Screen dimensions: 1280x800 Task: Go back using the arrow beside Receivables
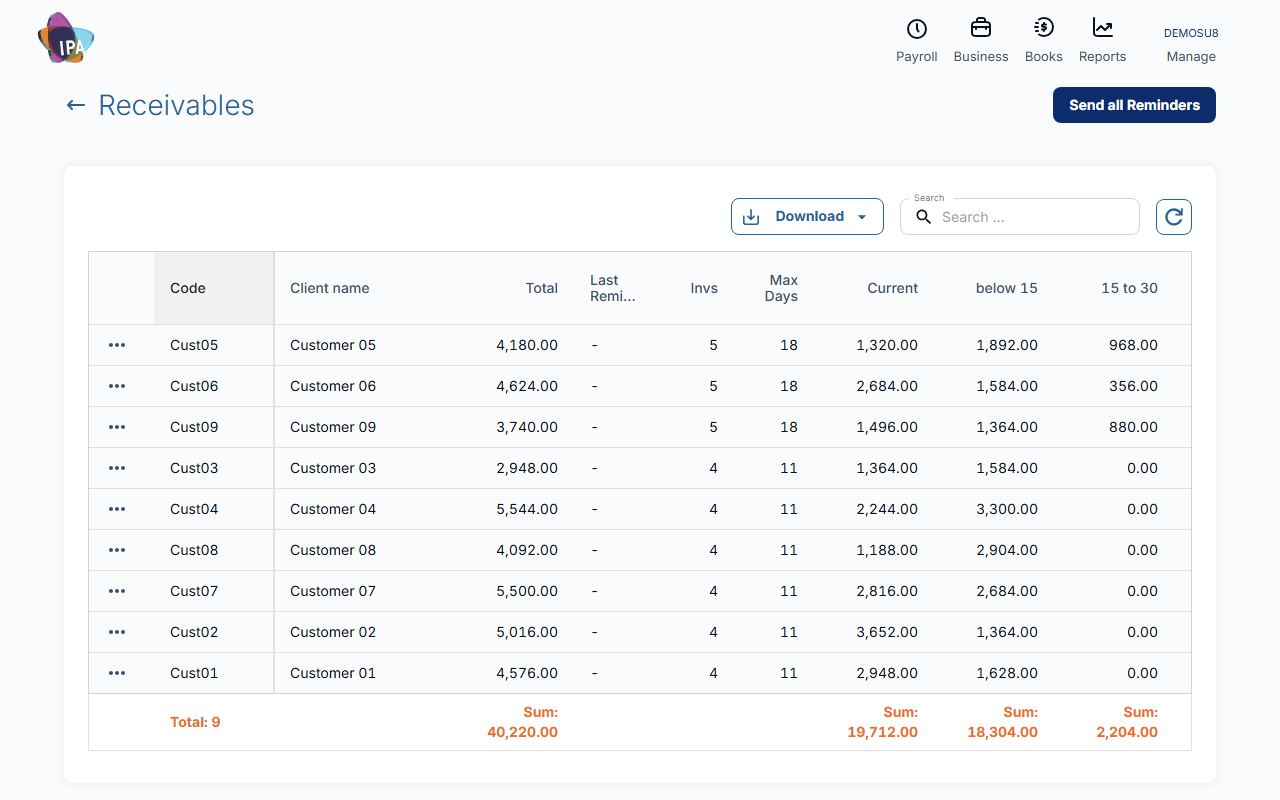[76, 105]
